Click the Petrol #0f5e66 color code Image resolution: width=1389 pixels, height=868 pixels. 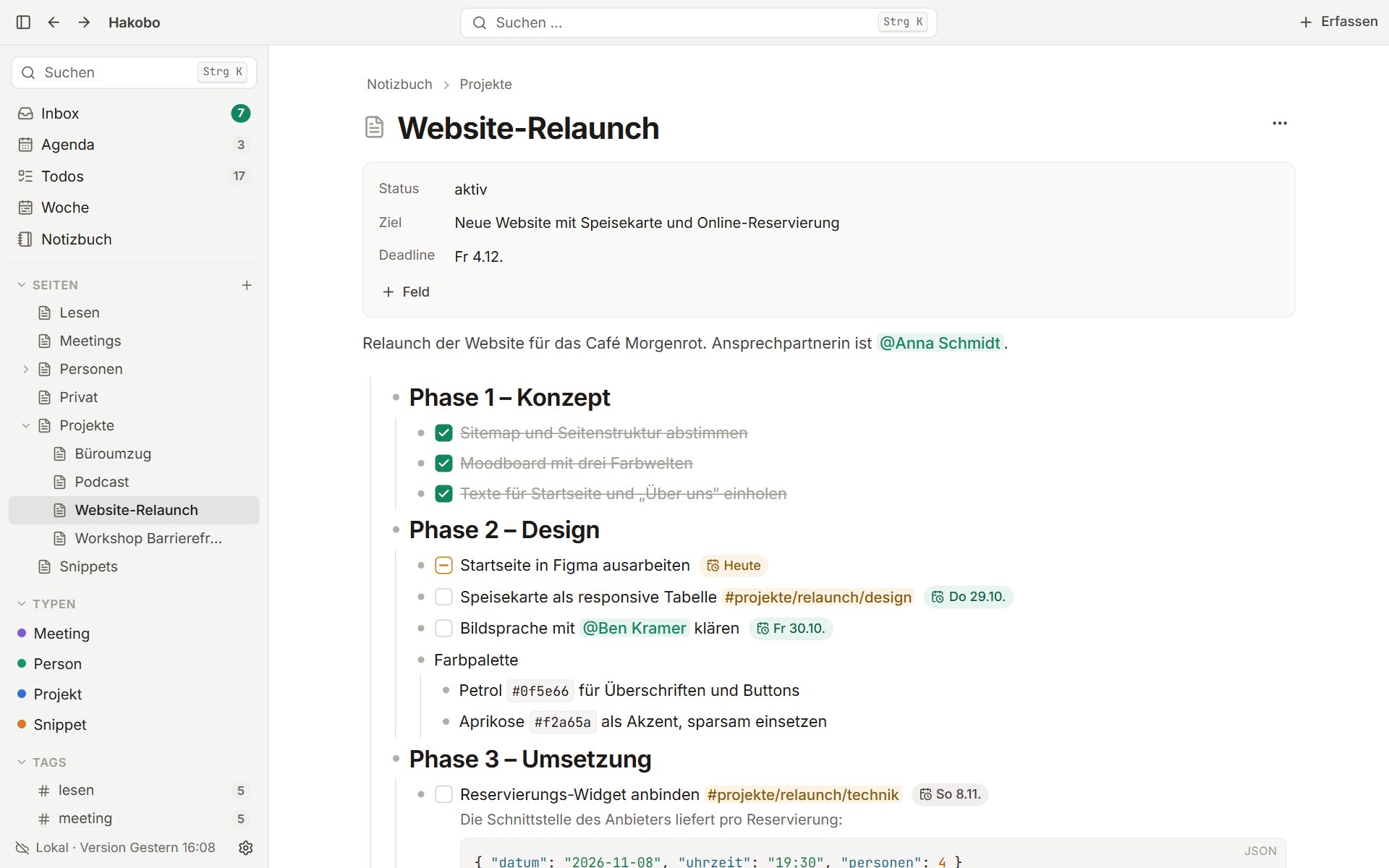540,691
